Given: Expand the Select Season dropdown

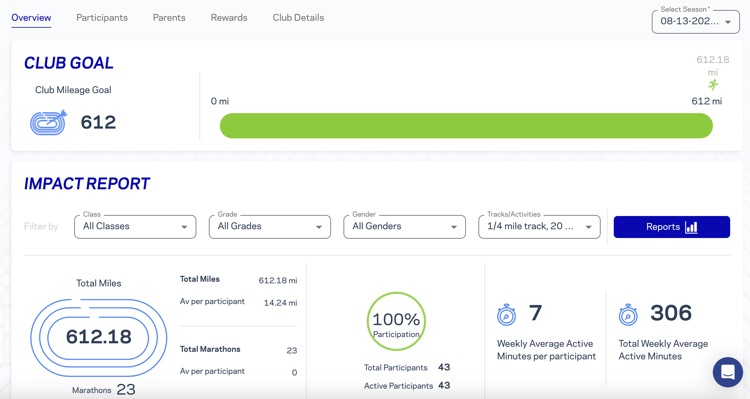Looking at the screenshot, I should pyautogui.click(x=695, y=22).
